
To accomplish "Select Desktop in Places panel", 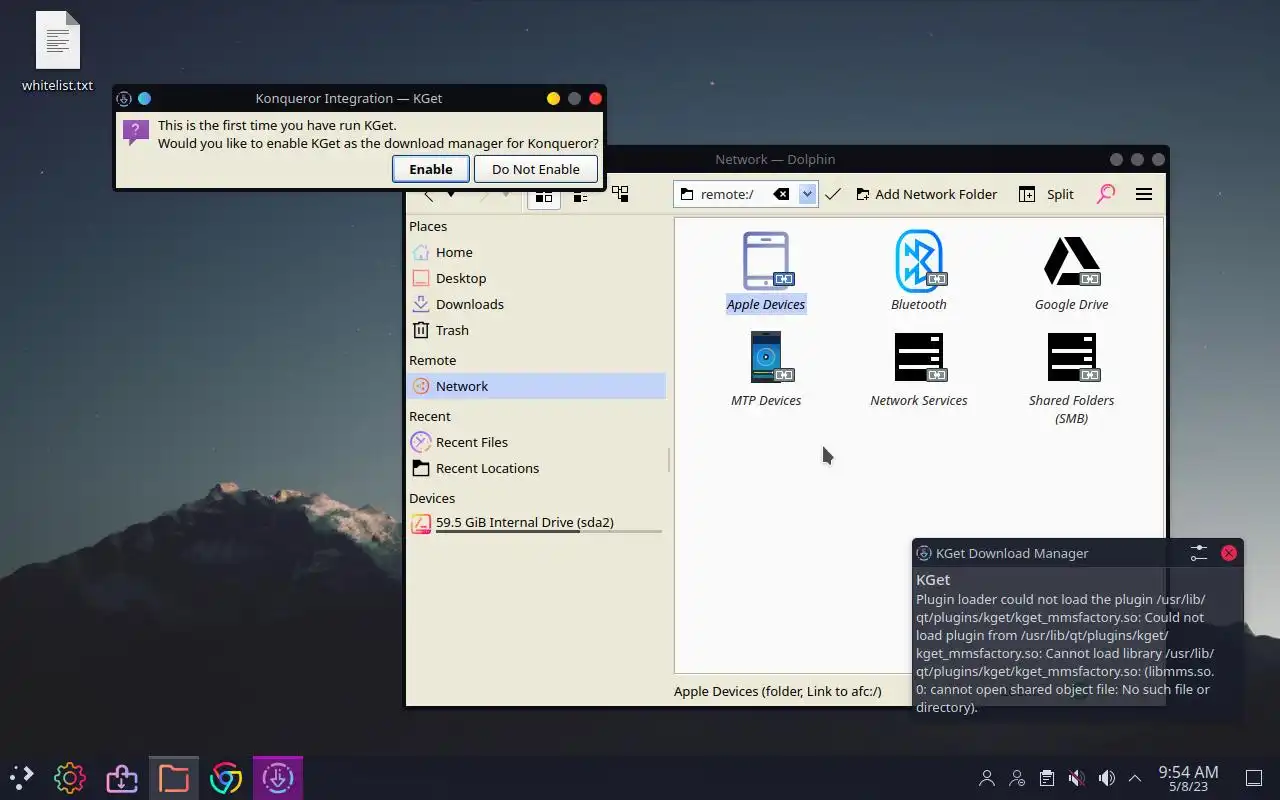I will pyautogui.click(x=536, y=279).
